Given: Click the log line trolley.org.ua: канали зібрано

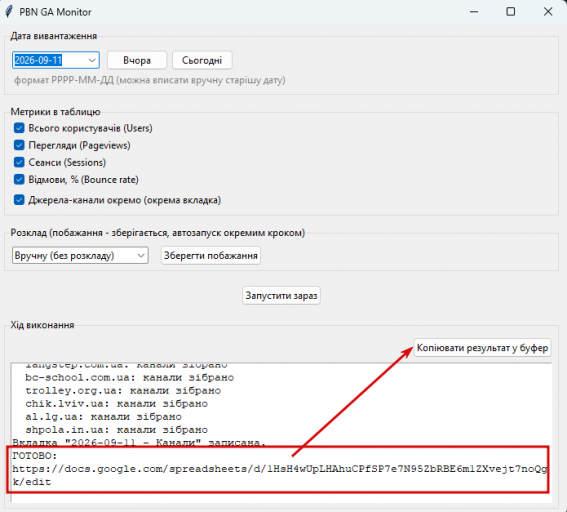Looking at the screenshot, I should [123, 391].
